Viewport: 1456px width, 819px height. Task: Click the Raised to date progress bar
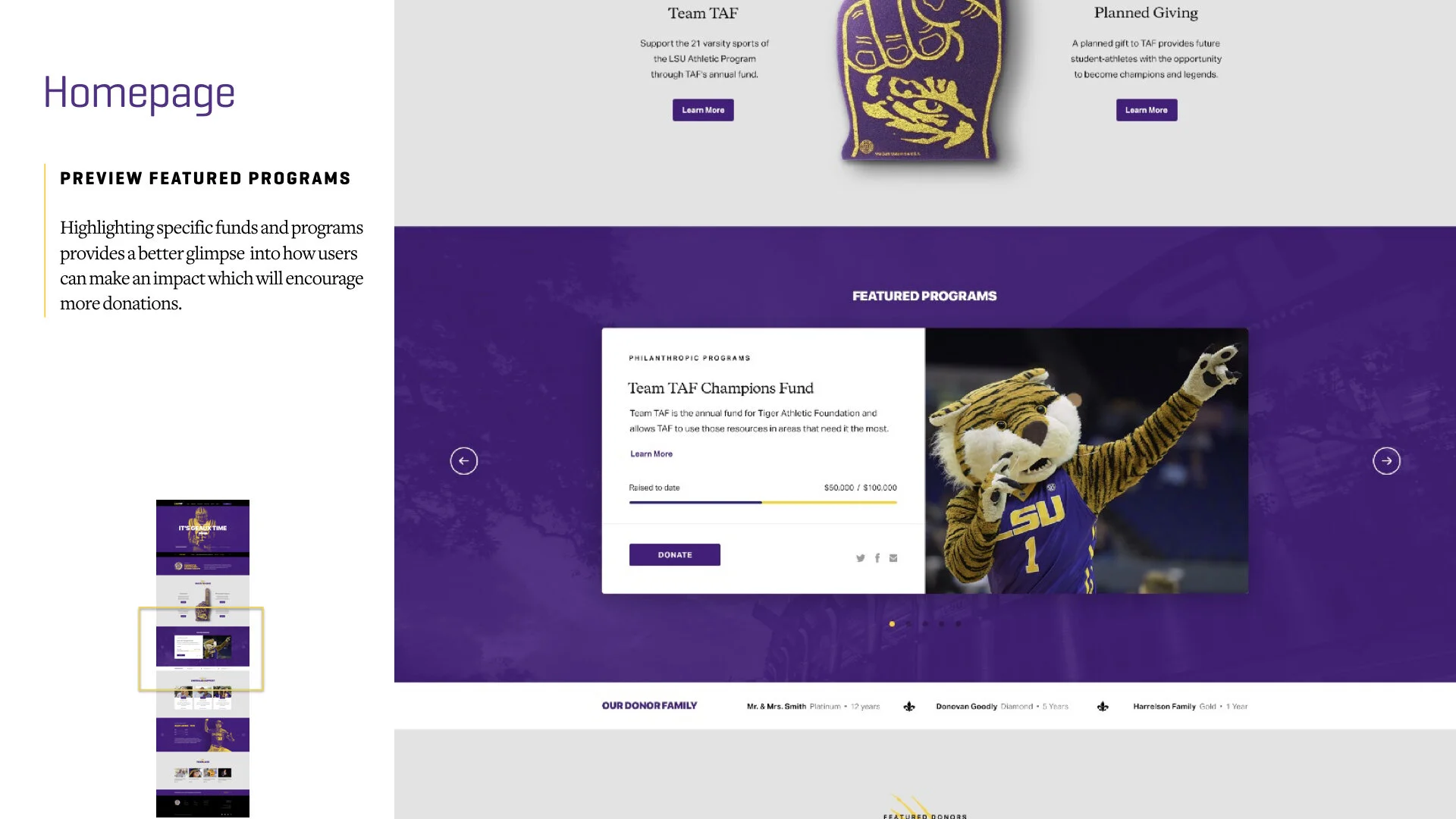pos(763,502)
